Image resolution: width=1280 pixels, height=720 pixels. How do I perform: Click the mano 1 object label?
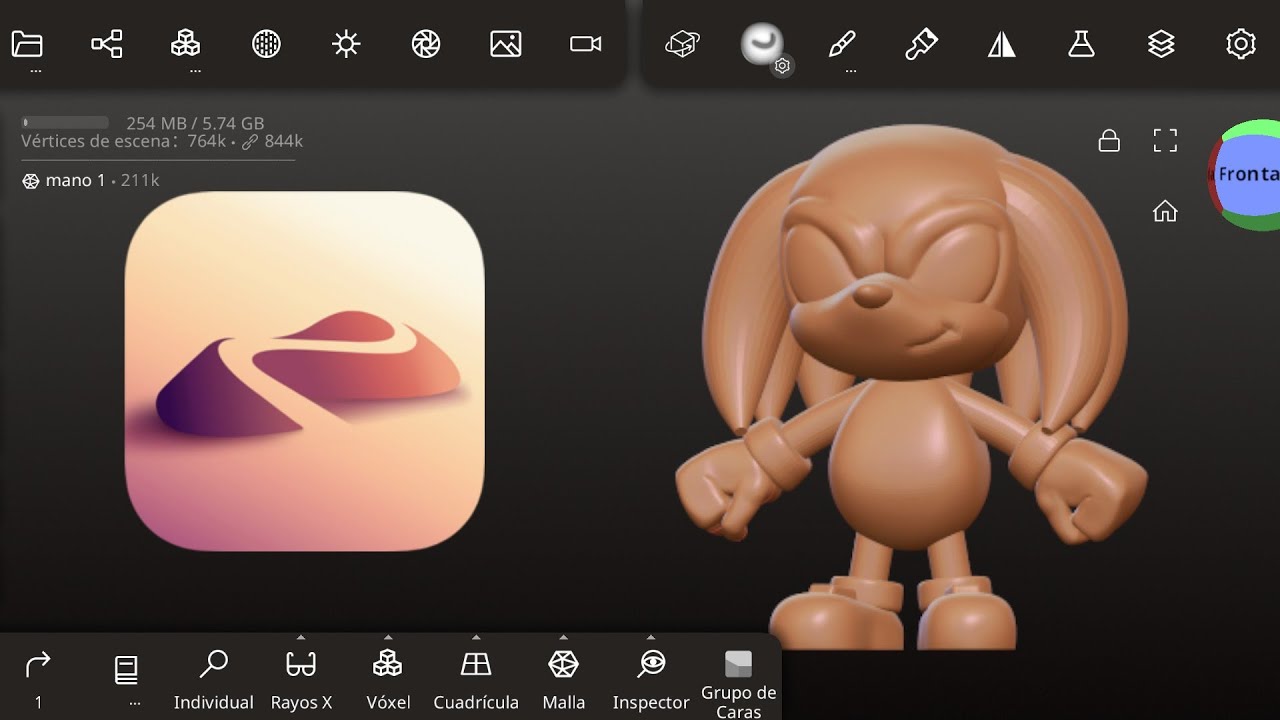click(75, 181)
